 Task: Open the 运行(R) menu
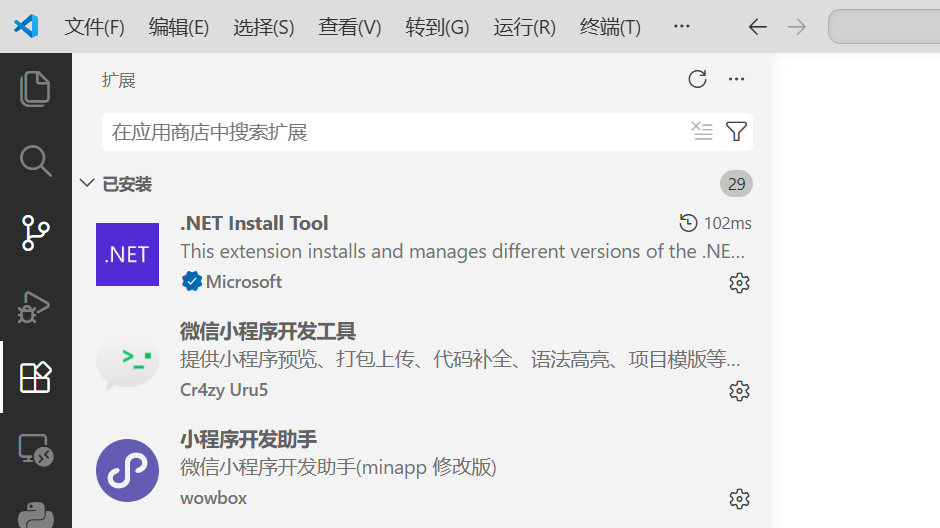(525, 27)
